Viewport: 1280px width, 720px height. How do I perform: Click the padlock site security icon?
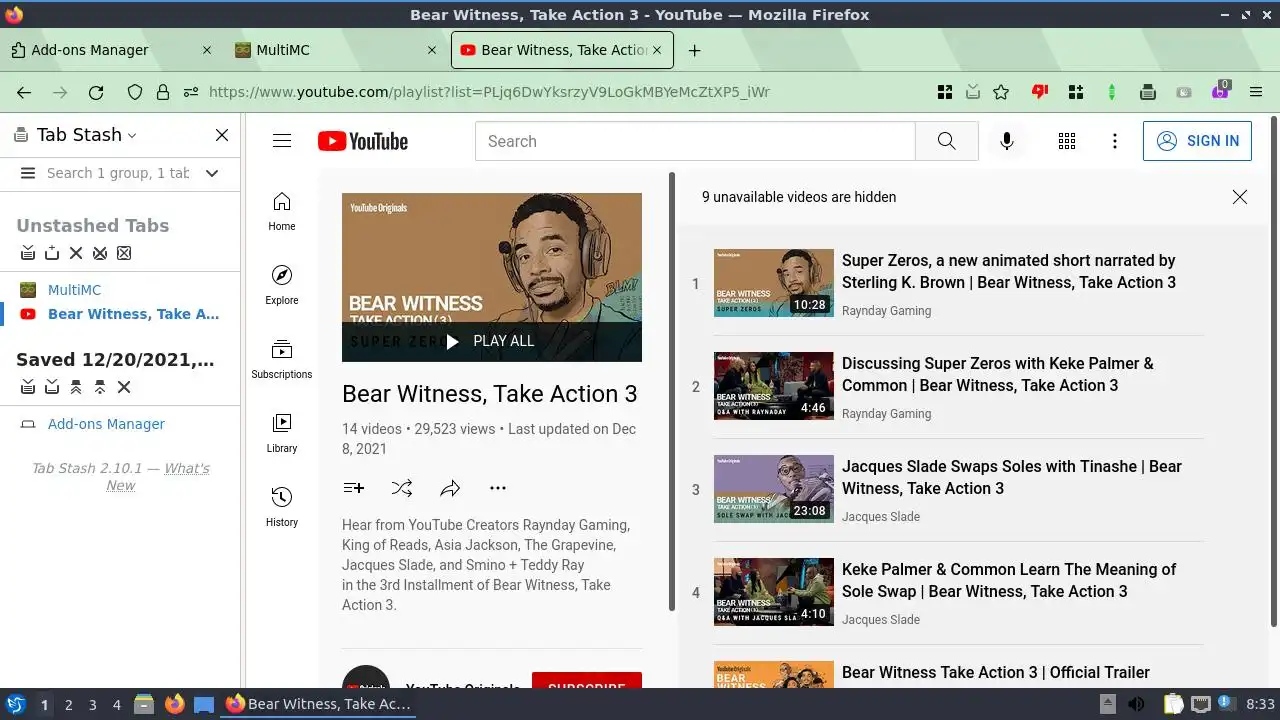coord(163,92)
